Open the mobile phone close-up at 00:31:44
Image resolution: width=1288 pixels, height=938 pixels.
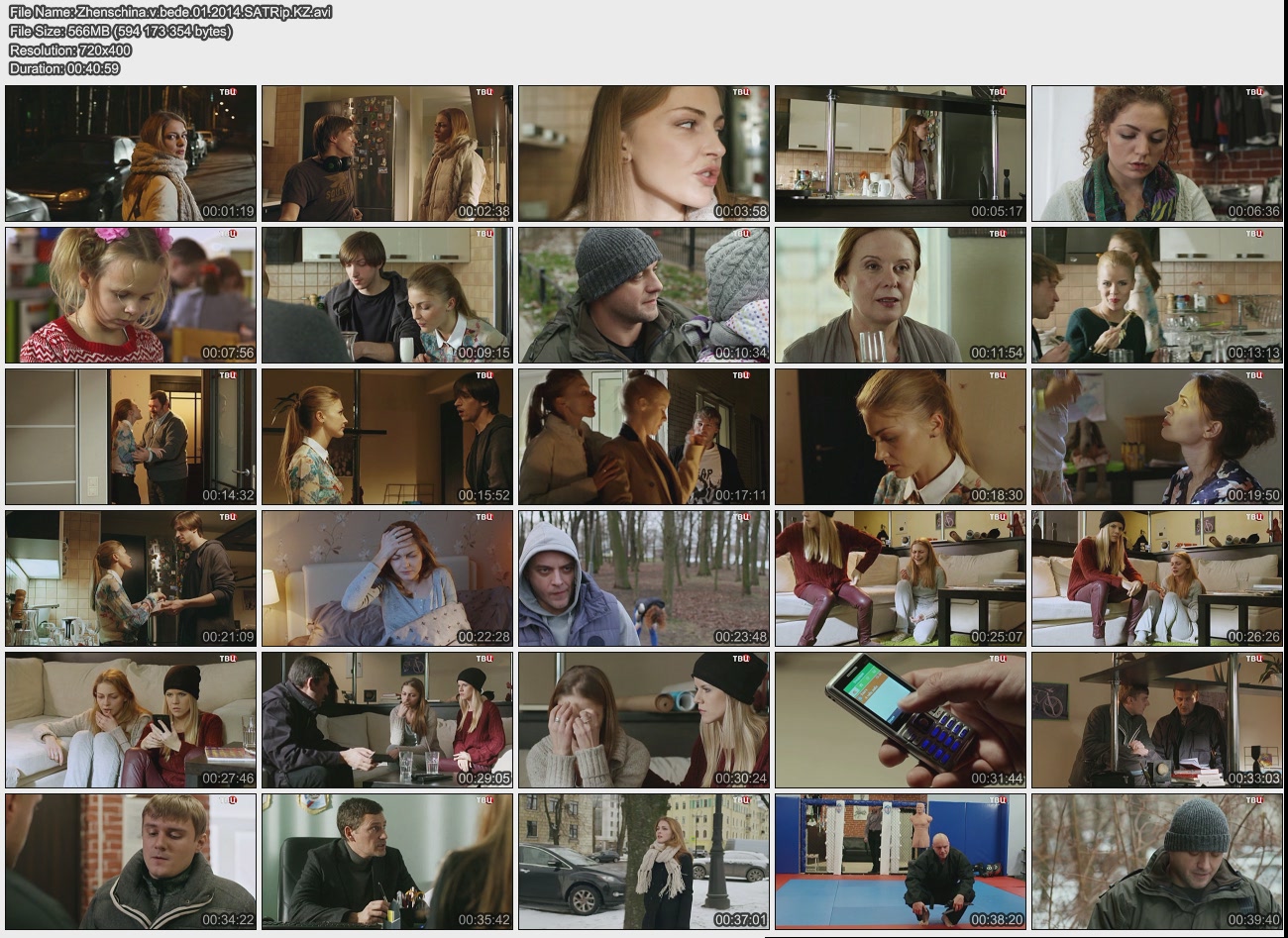[900, 720]
